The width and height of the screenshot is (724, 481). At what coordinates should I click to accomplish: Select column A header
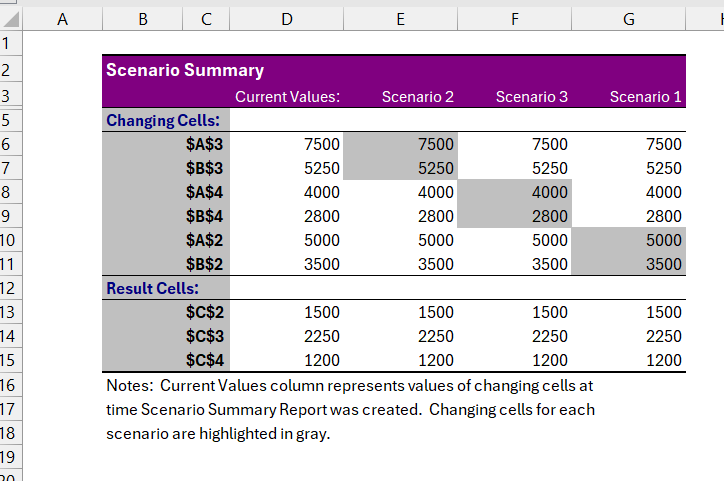point(62,19)
